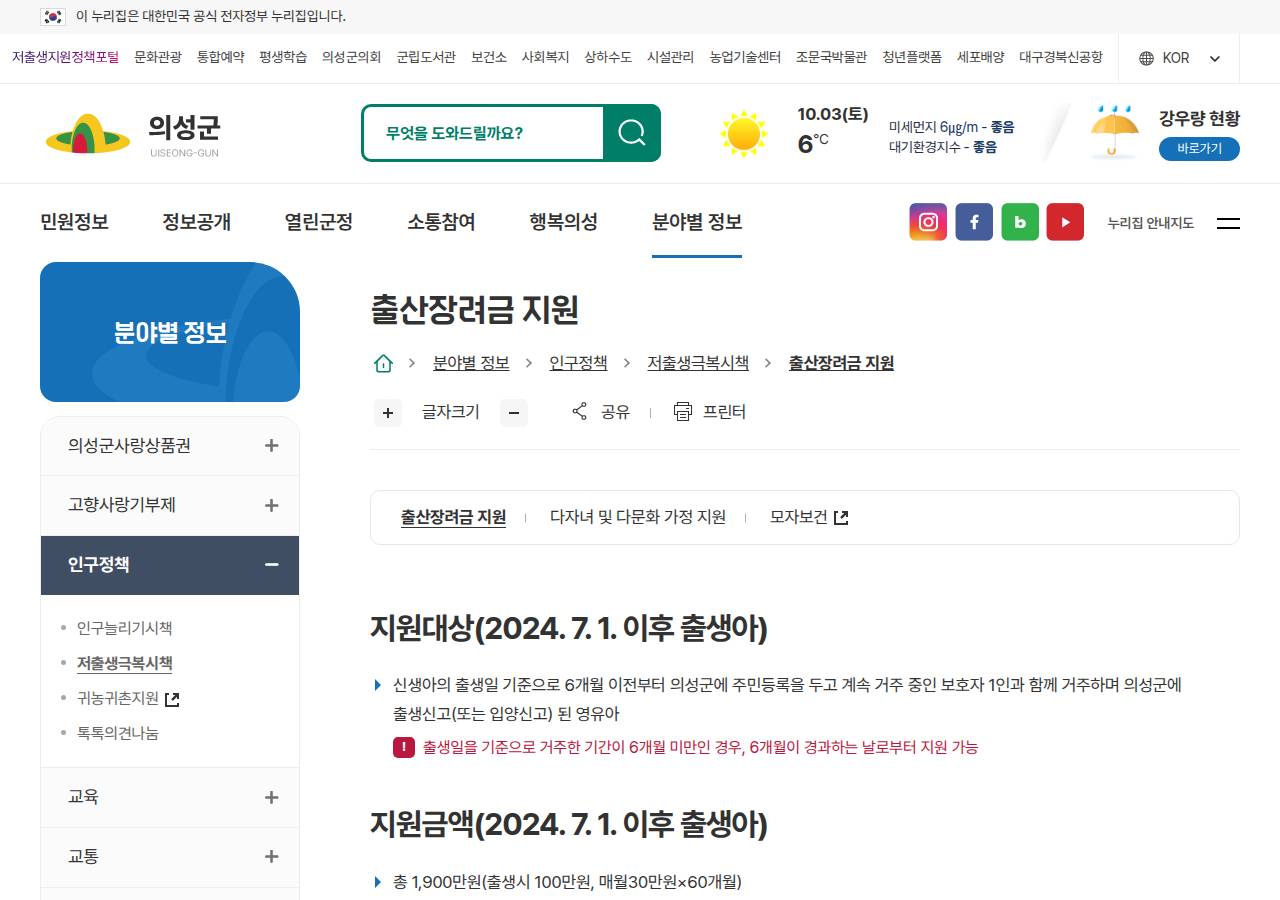Open the Facebook icon link

pyautogui.click(x=974, y=222)
